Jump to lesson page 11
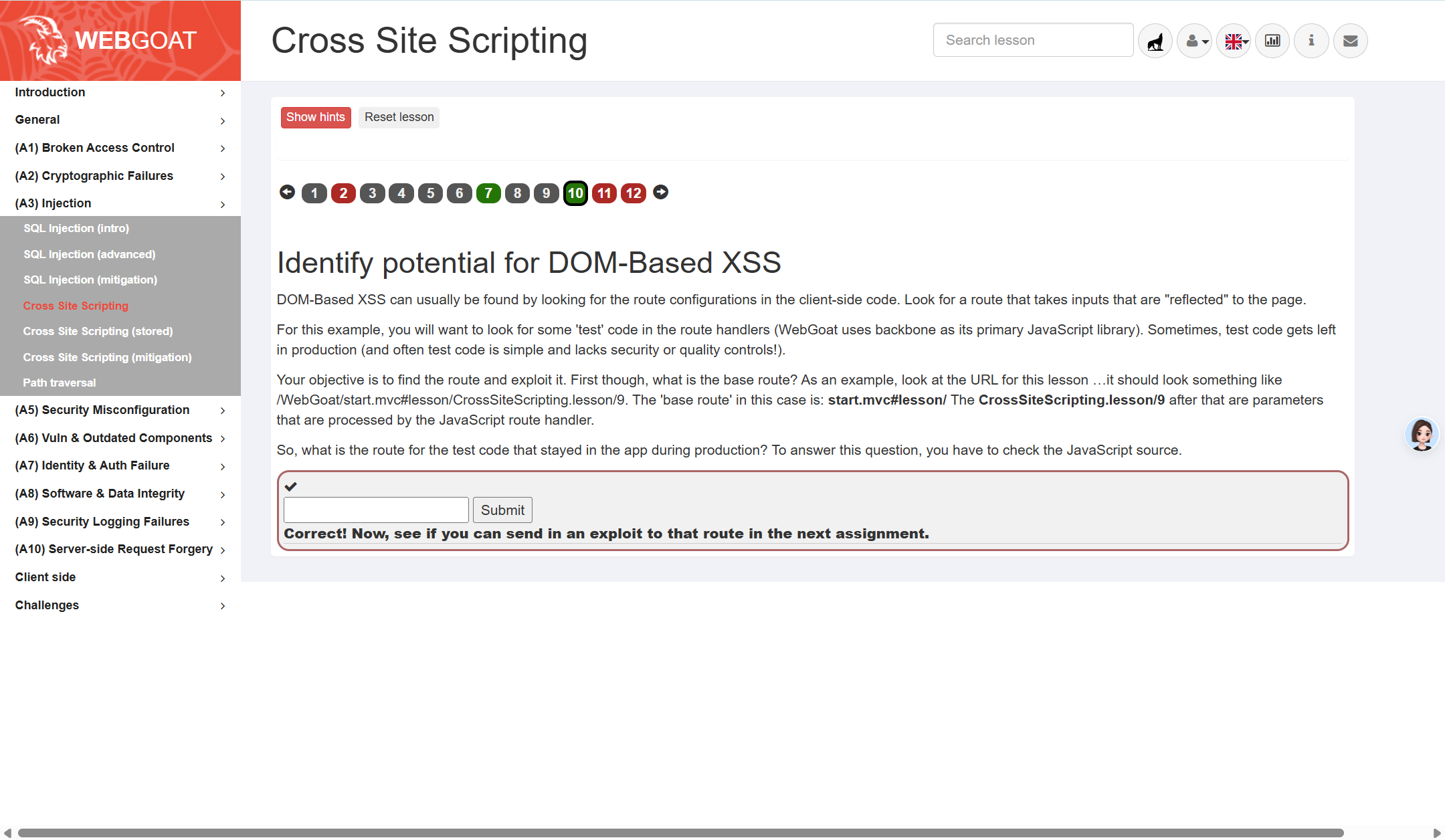Image resolution: width=1445 pixels, height=840 pixels. 604,193
